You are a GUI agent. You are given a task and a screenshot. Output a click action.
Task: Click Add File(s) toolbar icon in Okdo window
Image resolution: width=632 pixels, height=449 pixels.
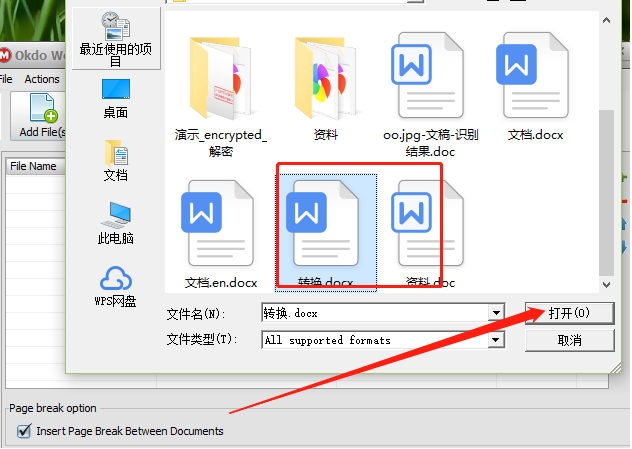coord(40,116)
